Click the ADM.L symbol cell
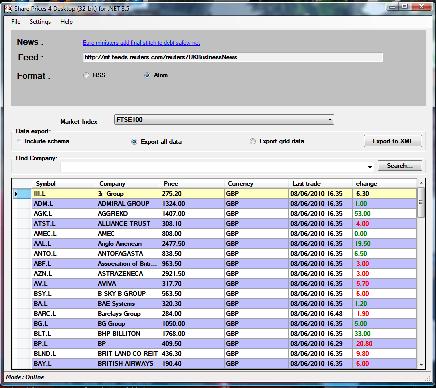Screen dimensions: 436x388 [64, 204]
